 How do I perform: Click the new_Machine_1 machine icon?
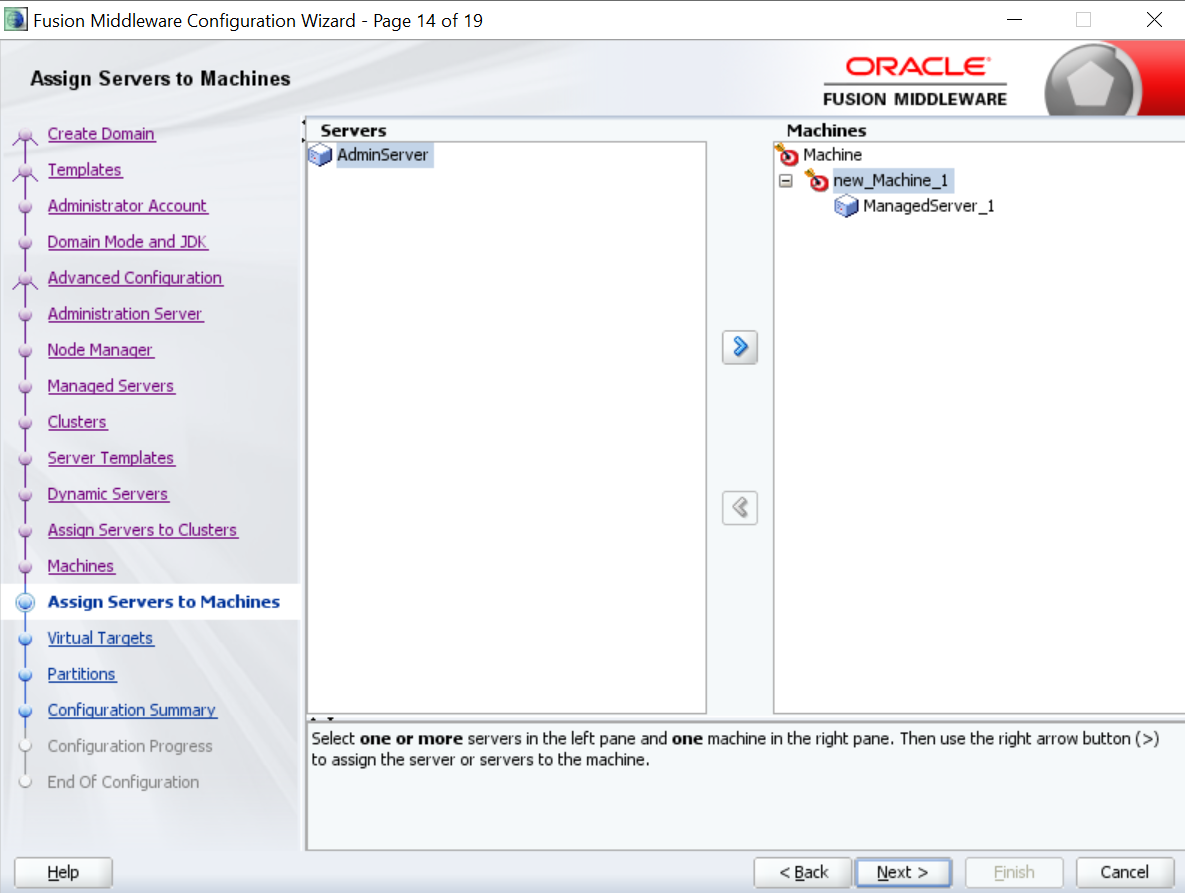(x=817, y=181)
